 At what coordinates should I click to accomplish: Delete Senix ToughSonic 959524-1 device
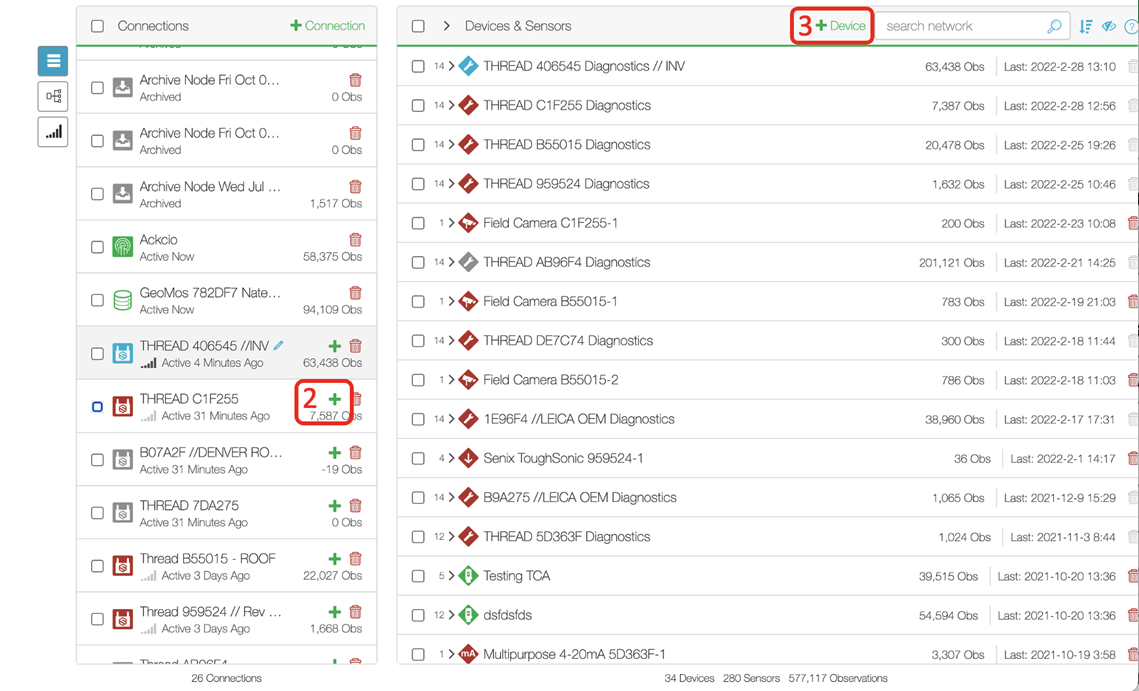tap(1132, 458)
